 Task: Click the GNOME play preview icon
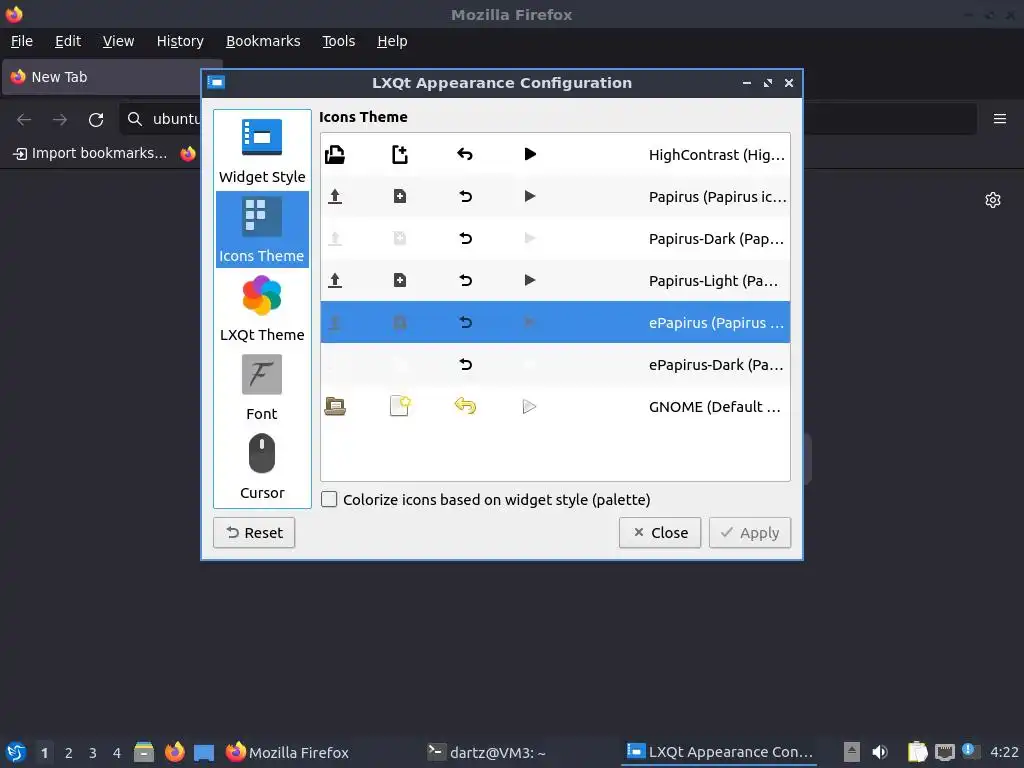[530, 407]
